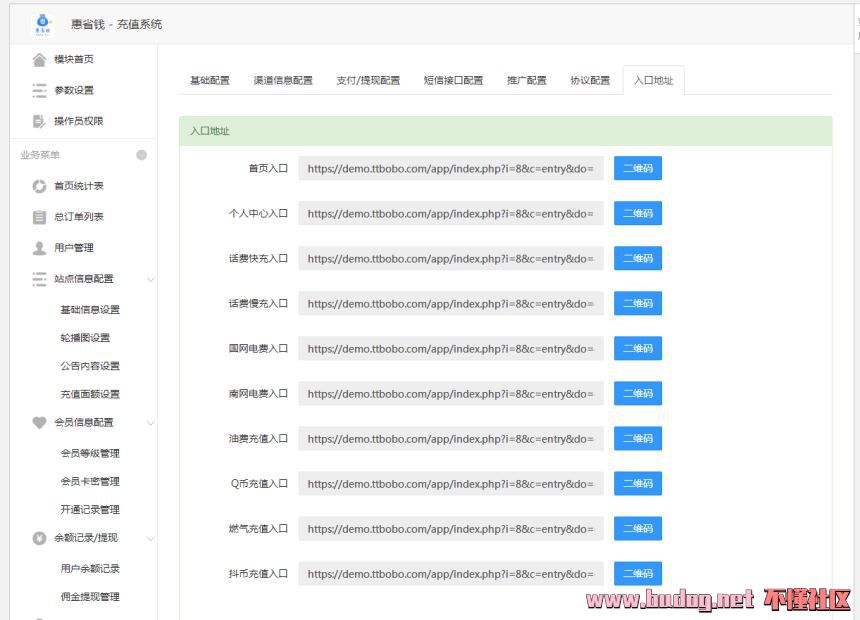Collapse the 站点信息配置 chevron
860x620 pixels.
[150, 279]
